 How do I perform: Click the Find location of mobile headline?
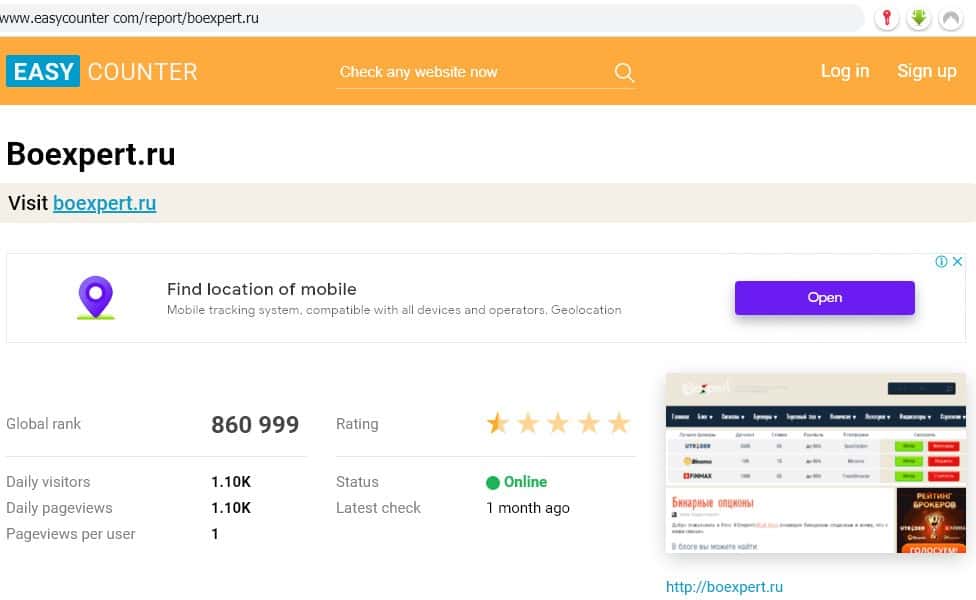(261, 289)
